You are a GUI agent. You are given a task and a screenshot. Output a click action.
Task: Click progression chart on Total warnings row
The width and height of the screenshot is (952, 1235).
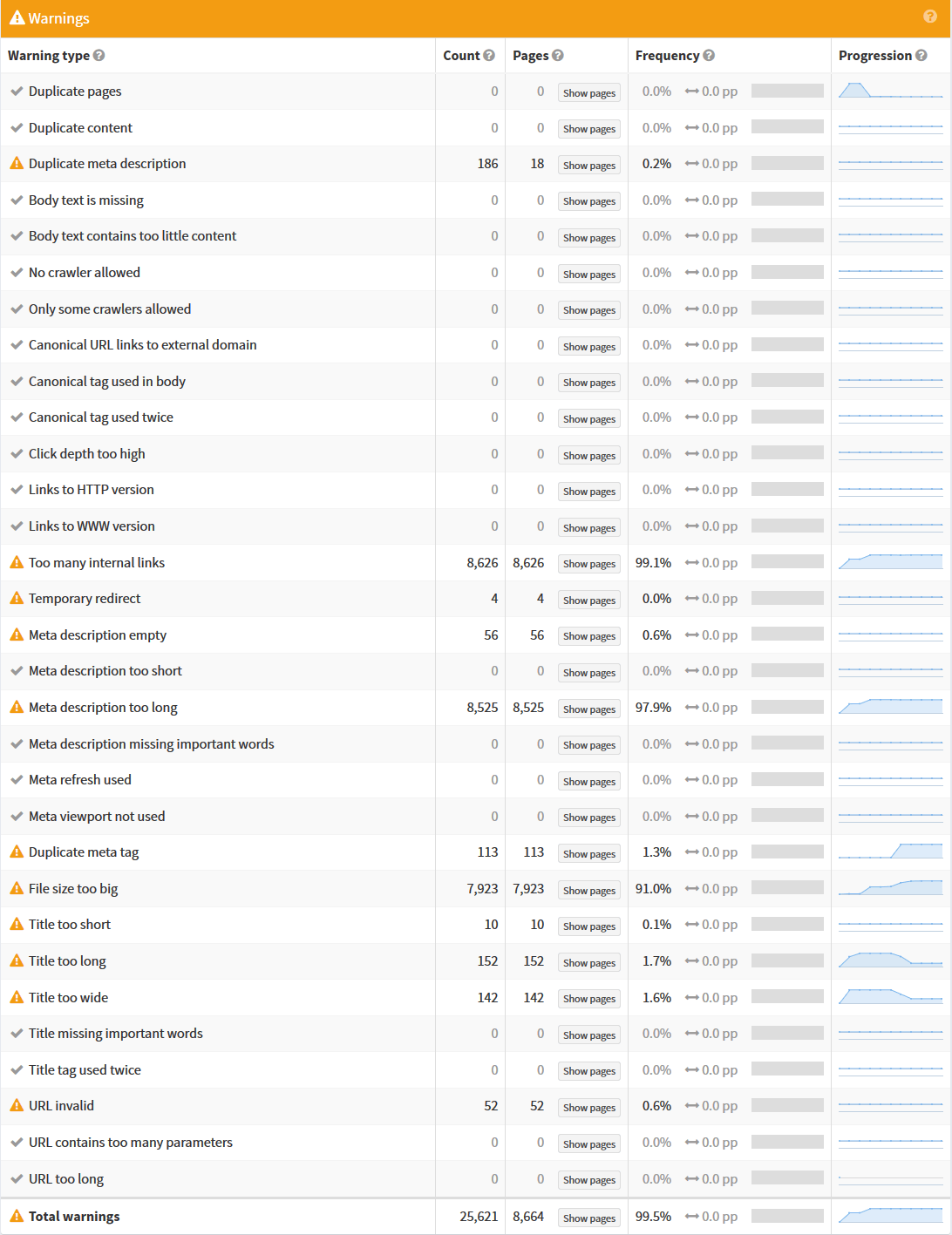click(889, 1216)
